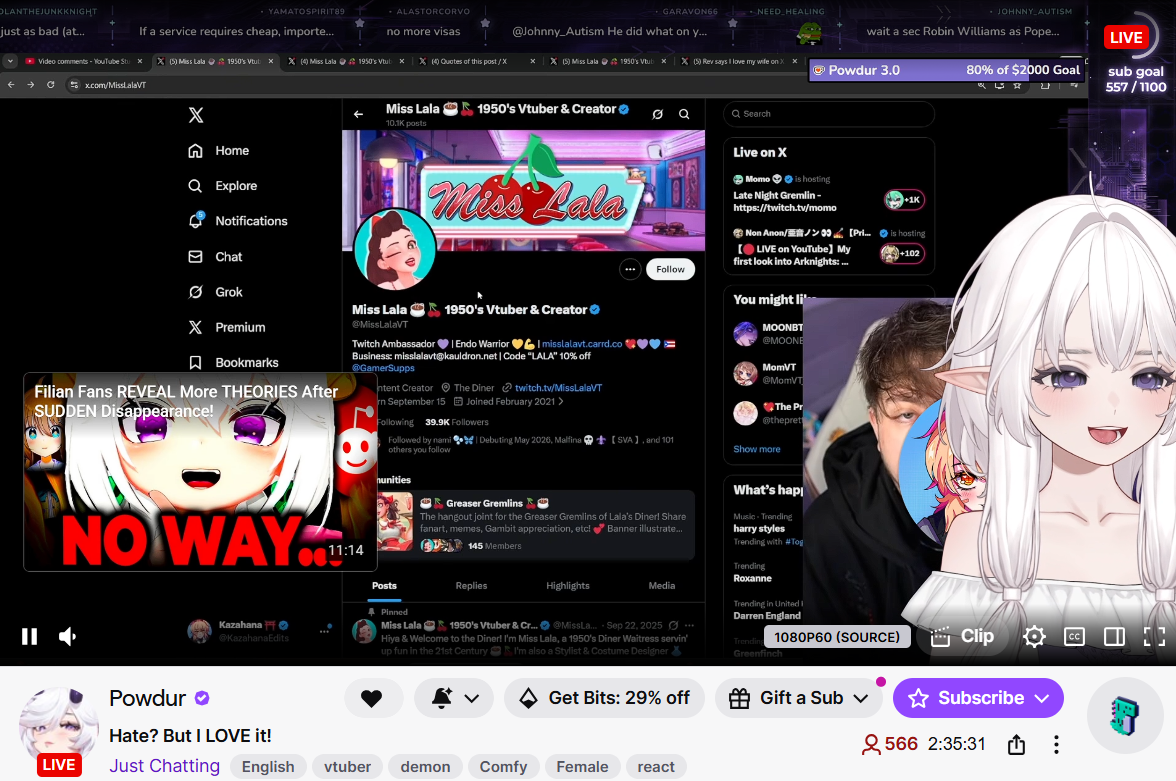Toggle closed captions
The width and height of the screenshot is (1176, 781).
(x=1074, y=637)
